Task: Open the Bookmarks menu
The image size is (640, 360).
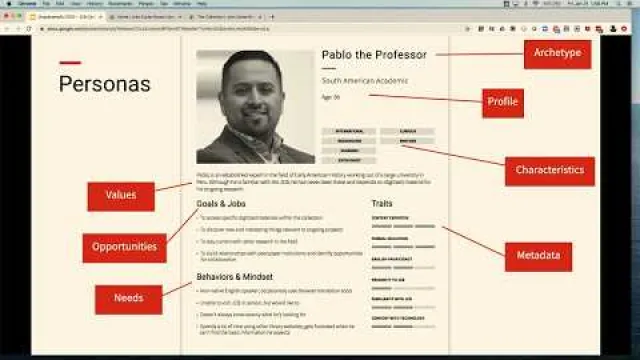Action: pyautogui.click(x=120, y=4)
